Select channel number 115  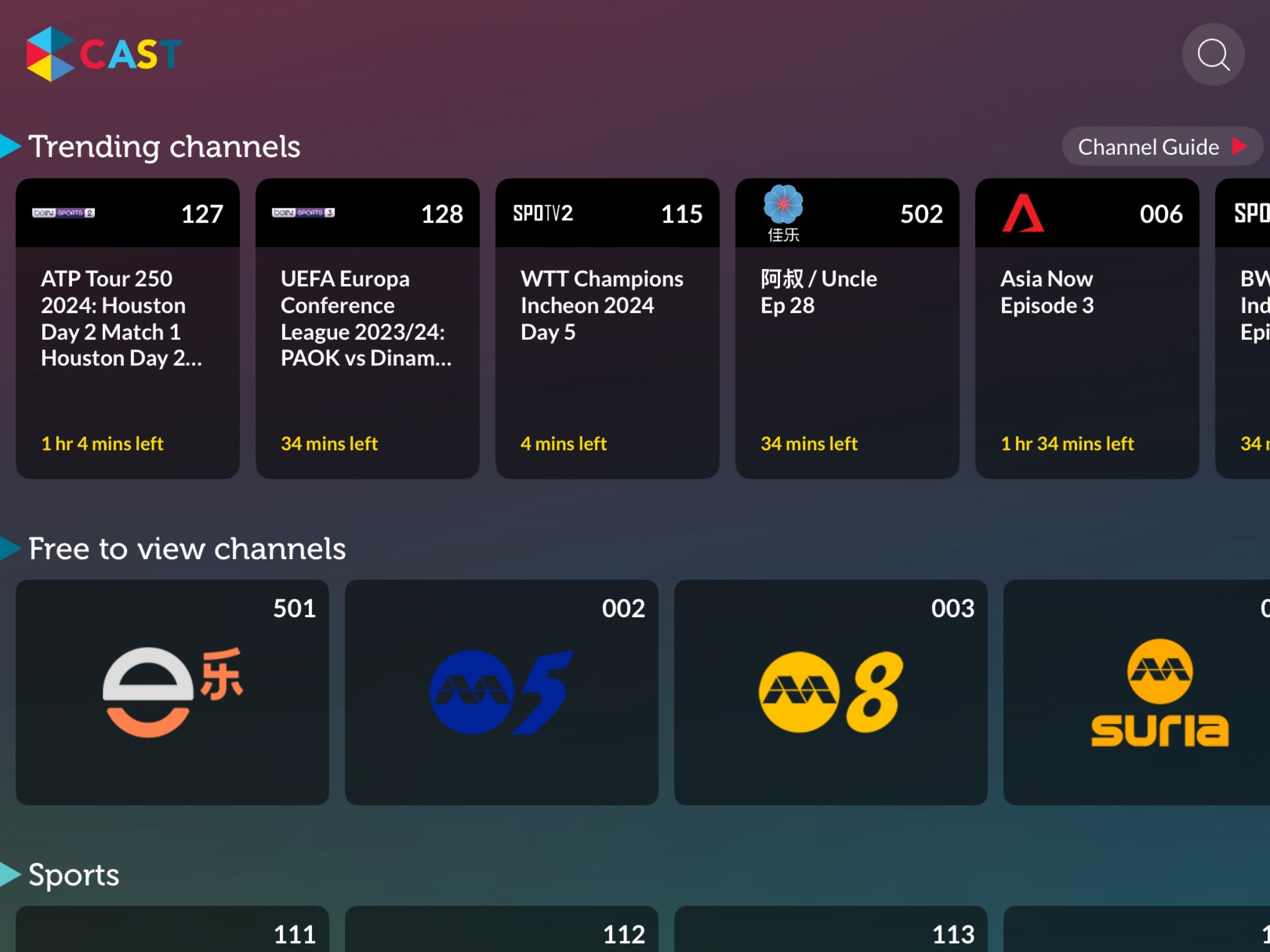(682, 214)
